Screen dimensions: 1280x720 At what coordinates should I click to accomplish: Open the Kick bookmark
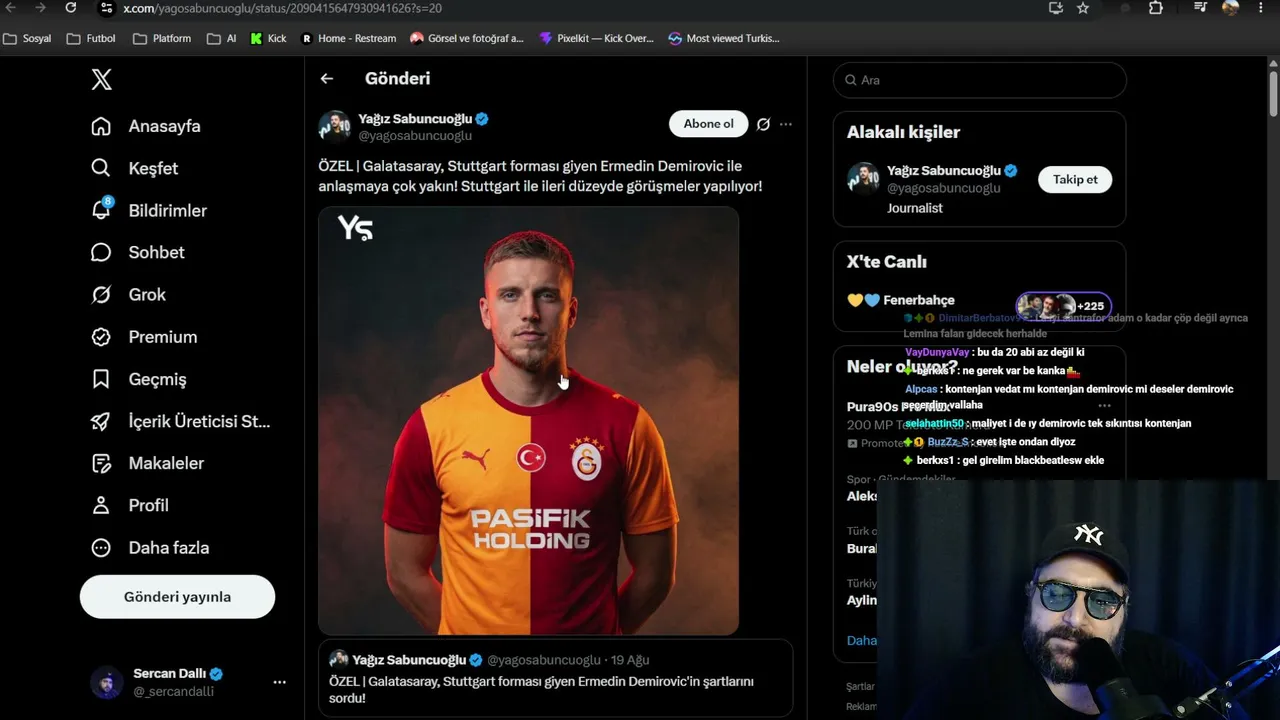(x=268, y=39)
